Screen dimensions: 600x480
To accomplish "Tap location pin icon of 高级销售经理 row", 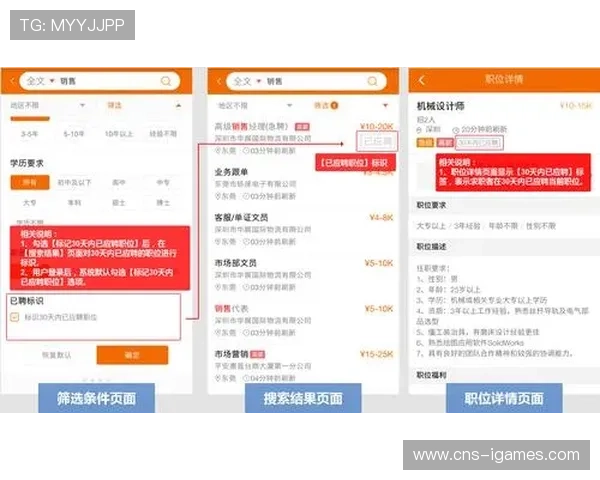I will pos(218,151).
